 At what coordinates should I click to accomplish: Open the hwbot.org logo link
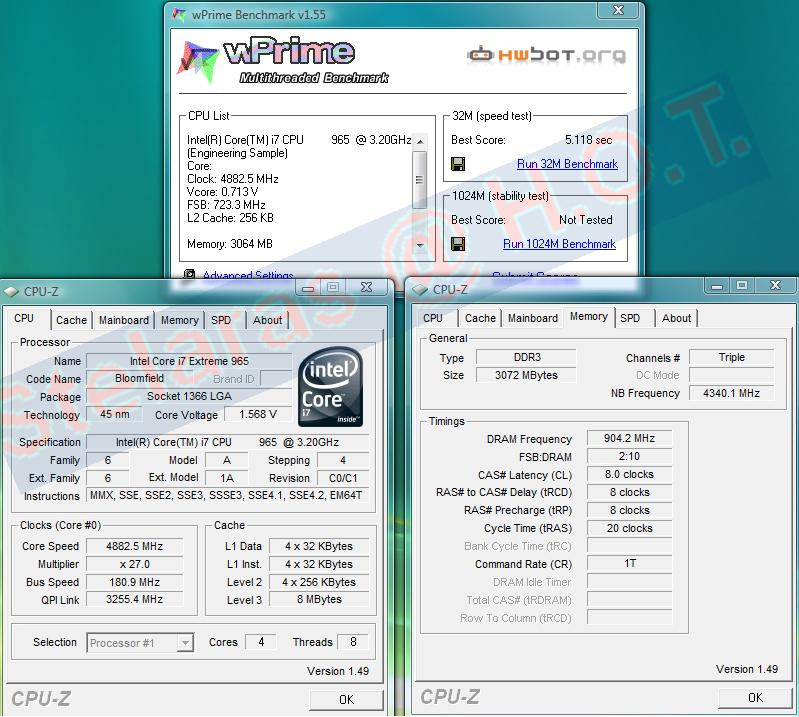pos(546,54)
